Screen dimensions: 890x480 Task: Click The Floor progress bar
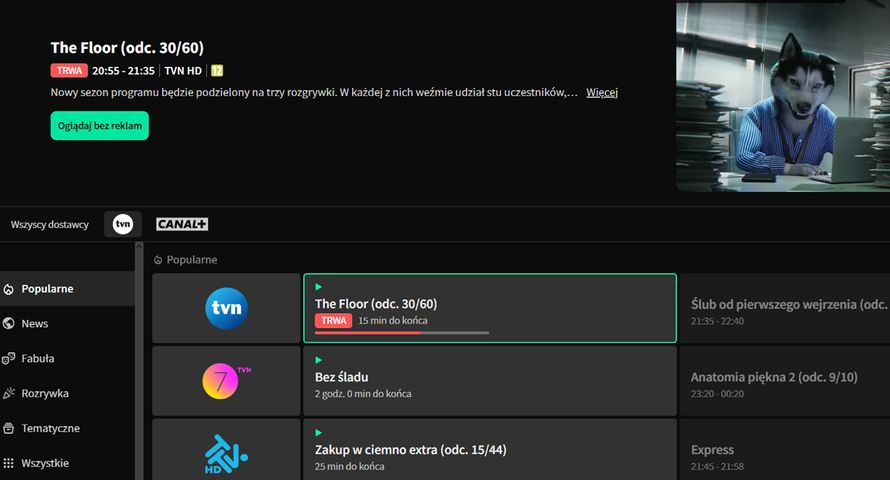pyautogui.click(x=402, y=333)
